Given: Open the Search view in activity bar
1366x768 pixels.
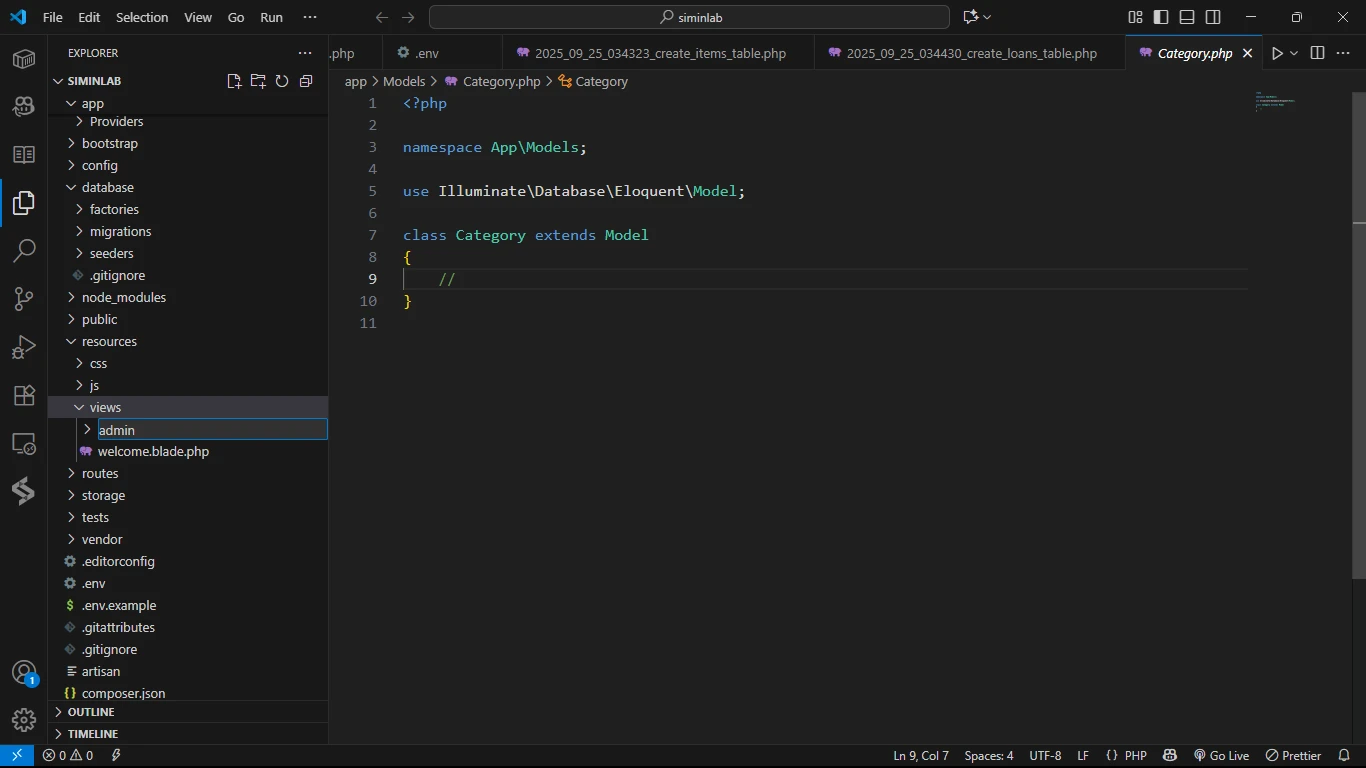Looking at the screenshot, I should point(24,250).
